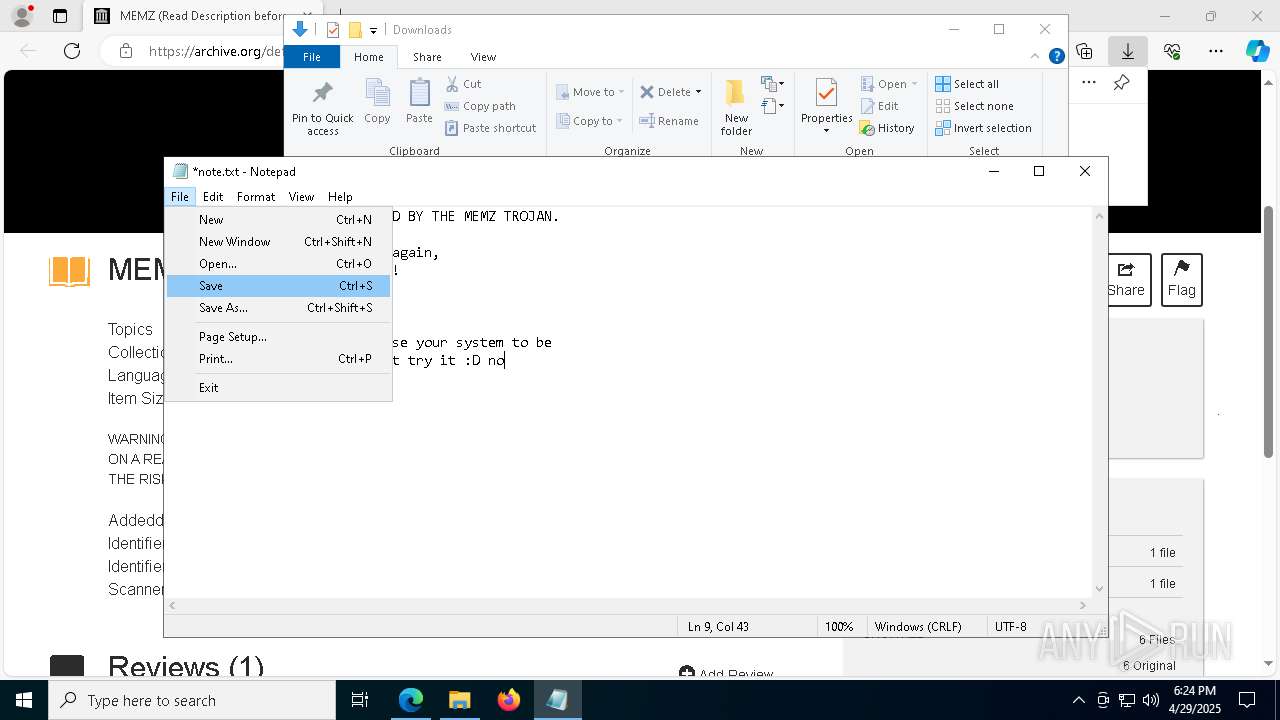Open Edge from taskbar
This screenshot has height=720, width=1280.
point(411,700)
